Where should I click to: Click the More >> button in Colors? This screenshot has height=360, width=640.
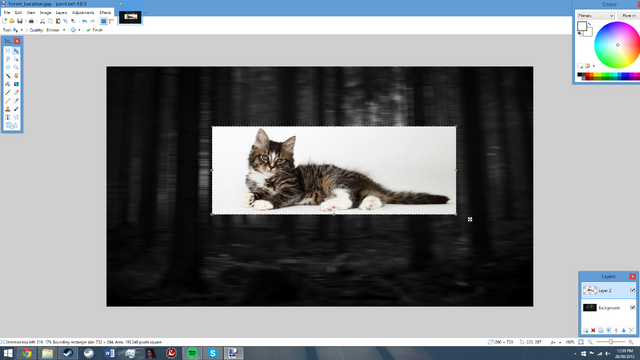click(629, 16)
